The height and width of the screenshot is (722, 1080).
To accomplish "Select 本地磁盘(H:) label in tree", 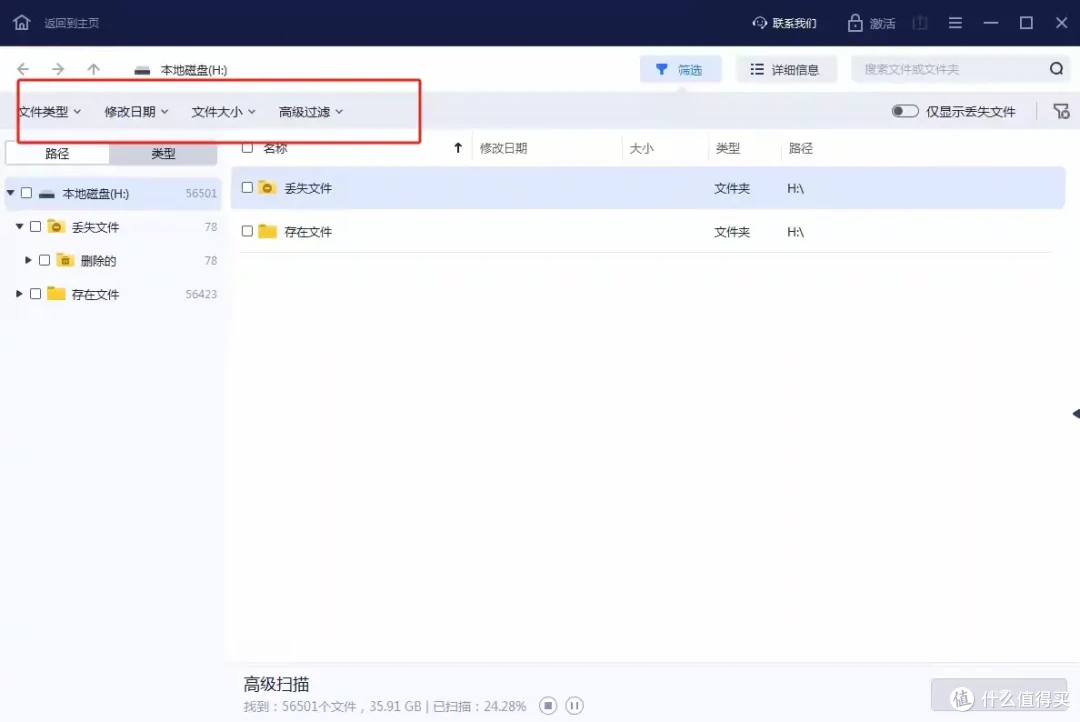I will click(x=96, y=194).
